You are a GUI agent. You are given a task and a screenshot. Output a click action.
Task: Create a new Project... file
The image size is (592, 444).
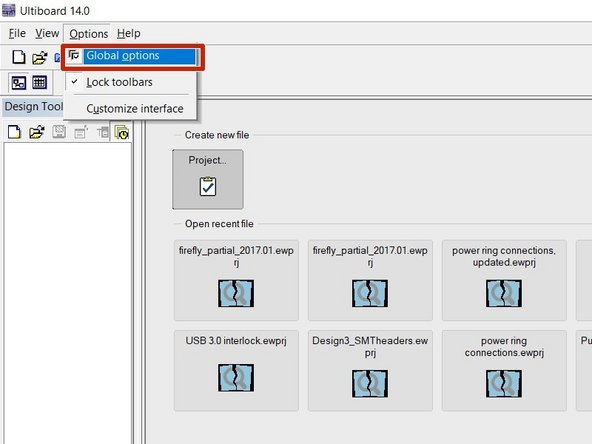pos(208,179)
